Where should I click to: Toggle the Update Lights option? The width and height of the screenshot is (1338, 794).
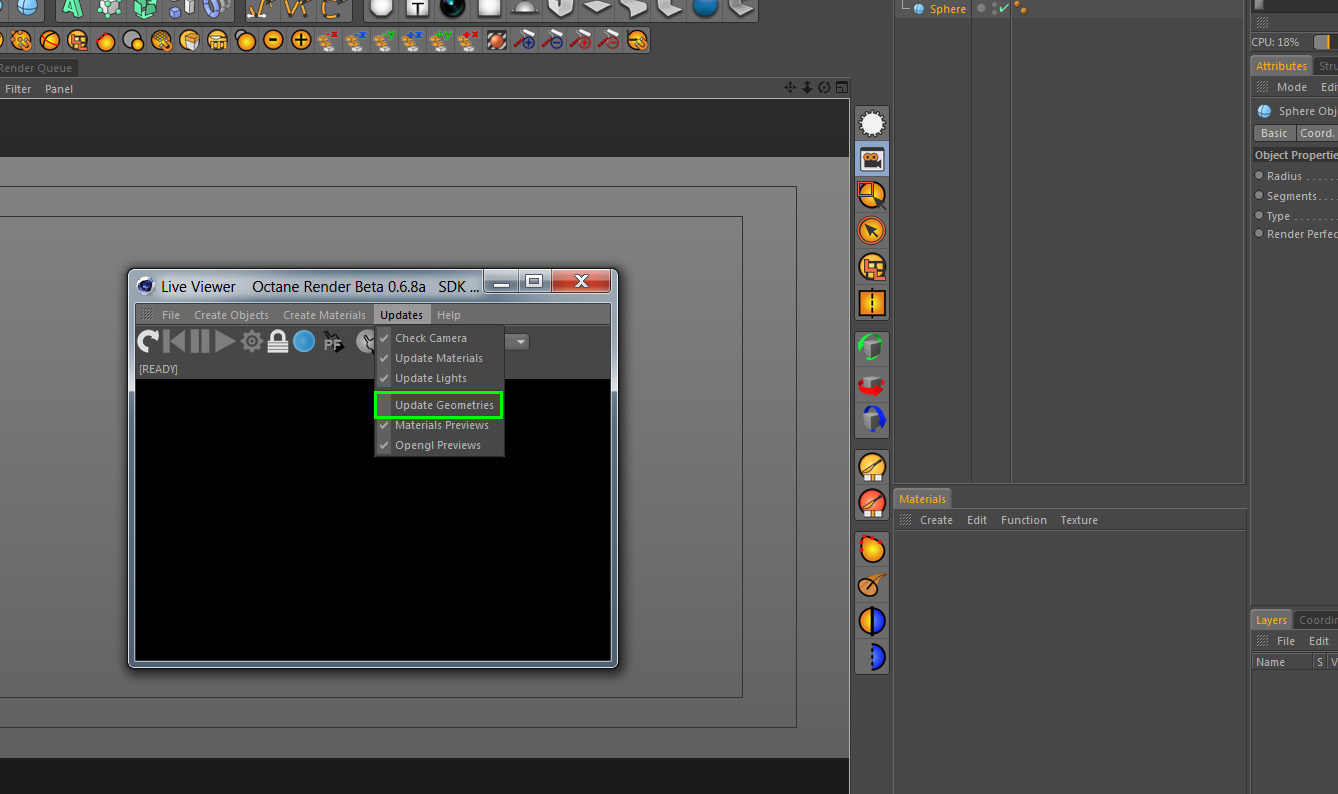point(439,378)
